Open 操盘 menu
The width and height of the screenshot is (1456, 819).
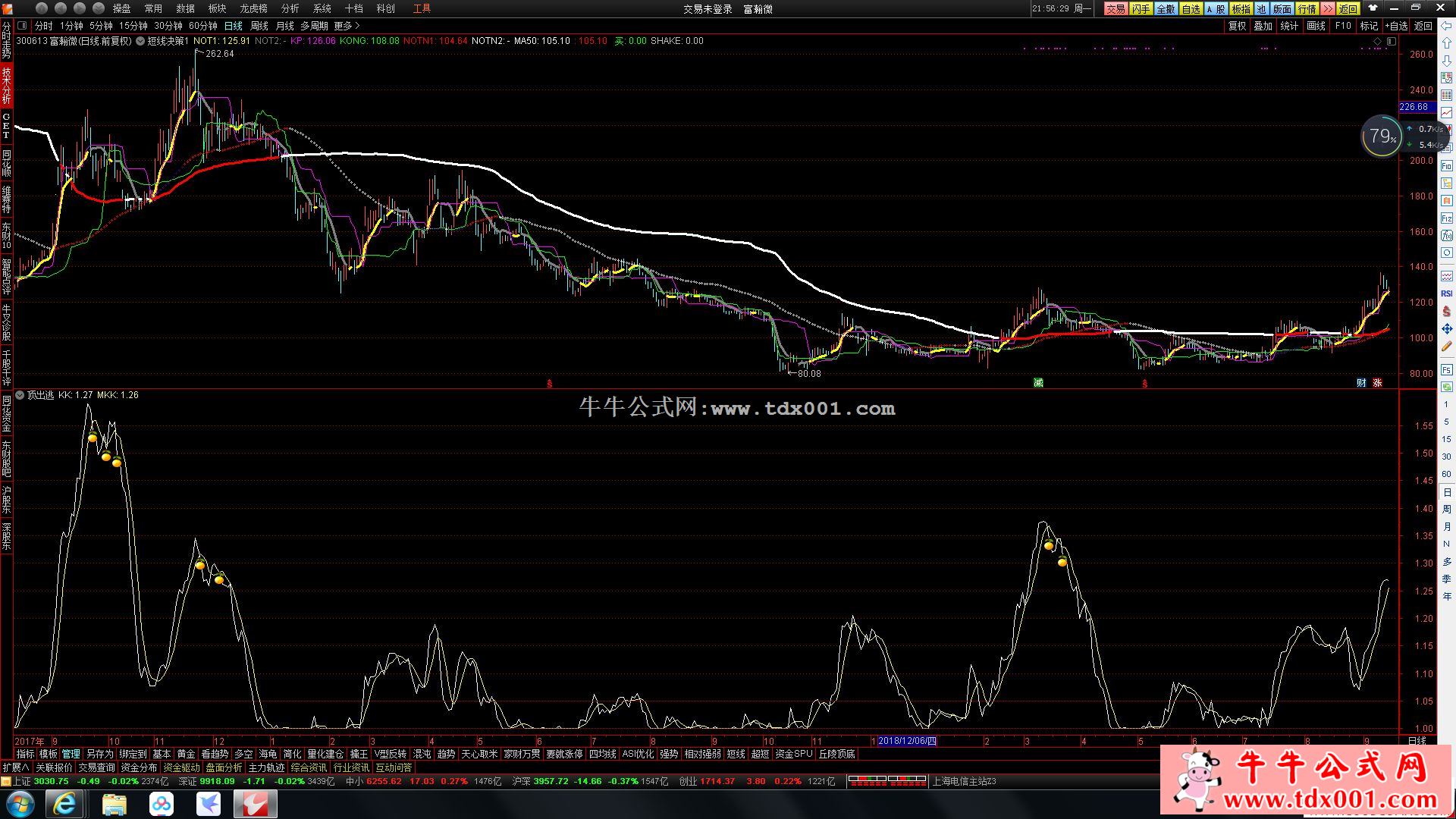coord(121,8)
